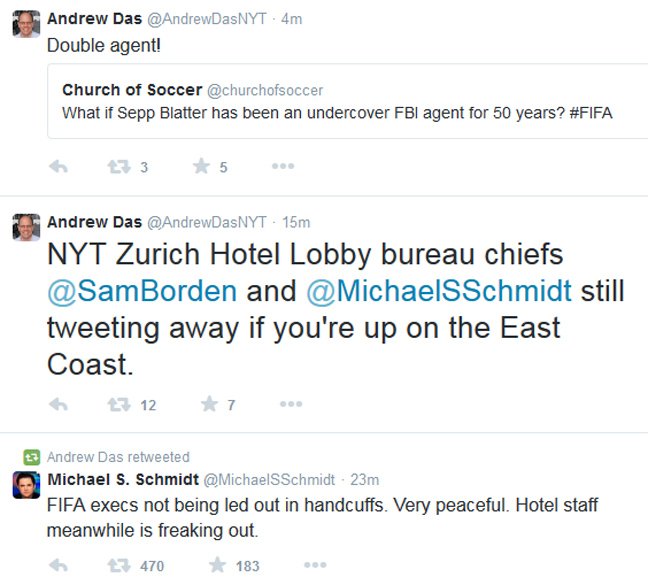This screenshot has width=648, height=585.
Task: Open the @MichaelSSchmidt mention in the tweet text
Action: [x=438, y=291]
